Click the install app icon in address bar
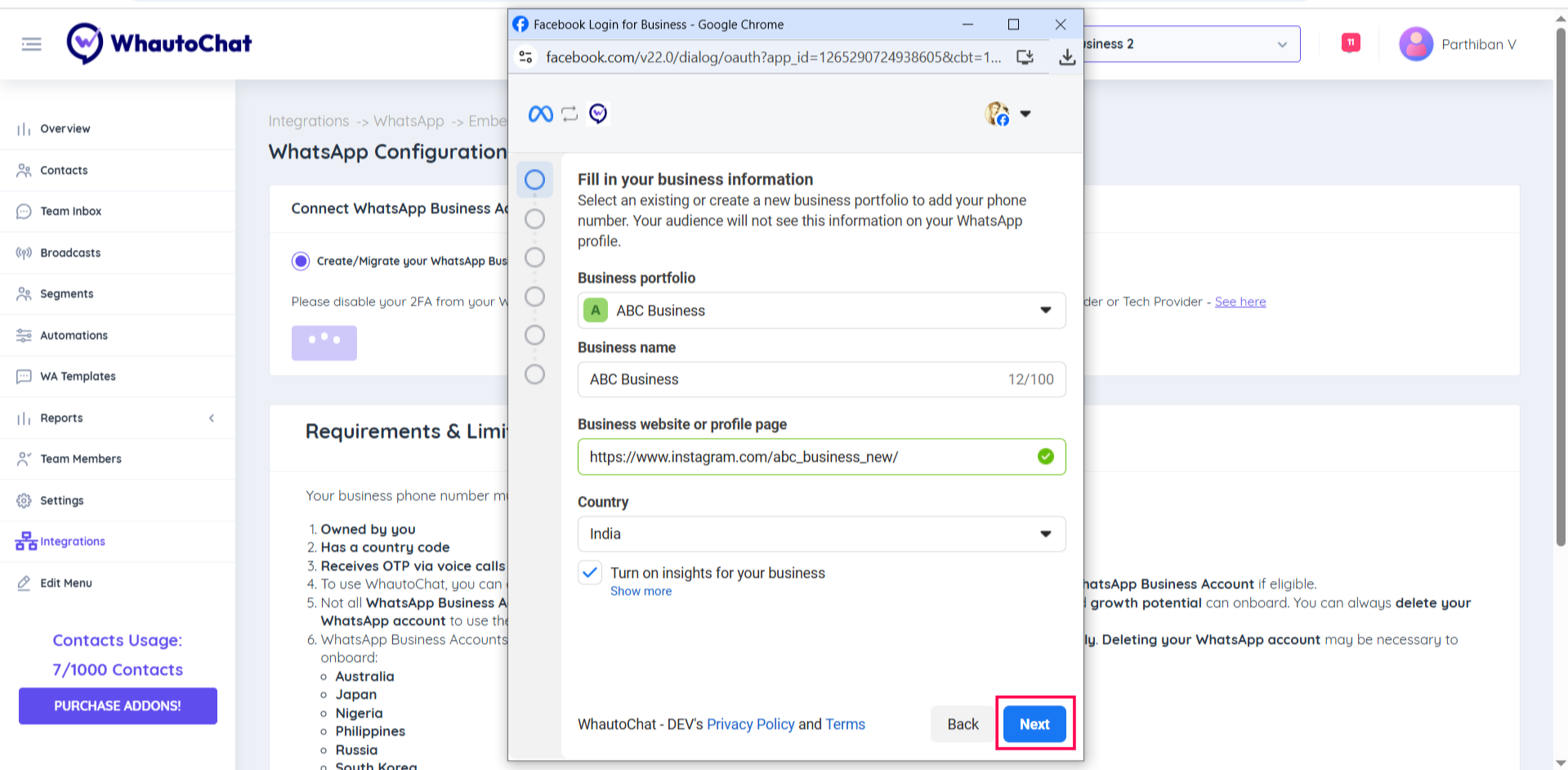Image resolution: width=1568 pixels, height=770 pixels. point(1025,57)
